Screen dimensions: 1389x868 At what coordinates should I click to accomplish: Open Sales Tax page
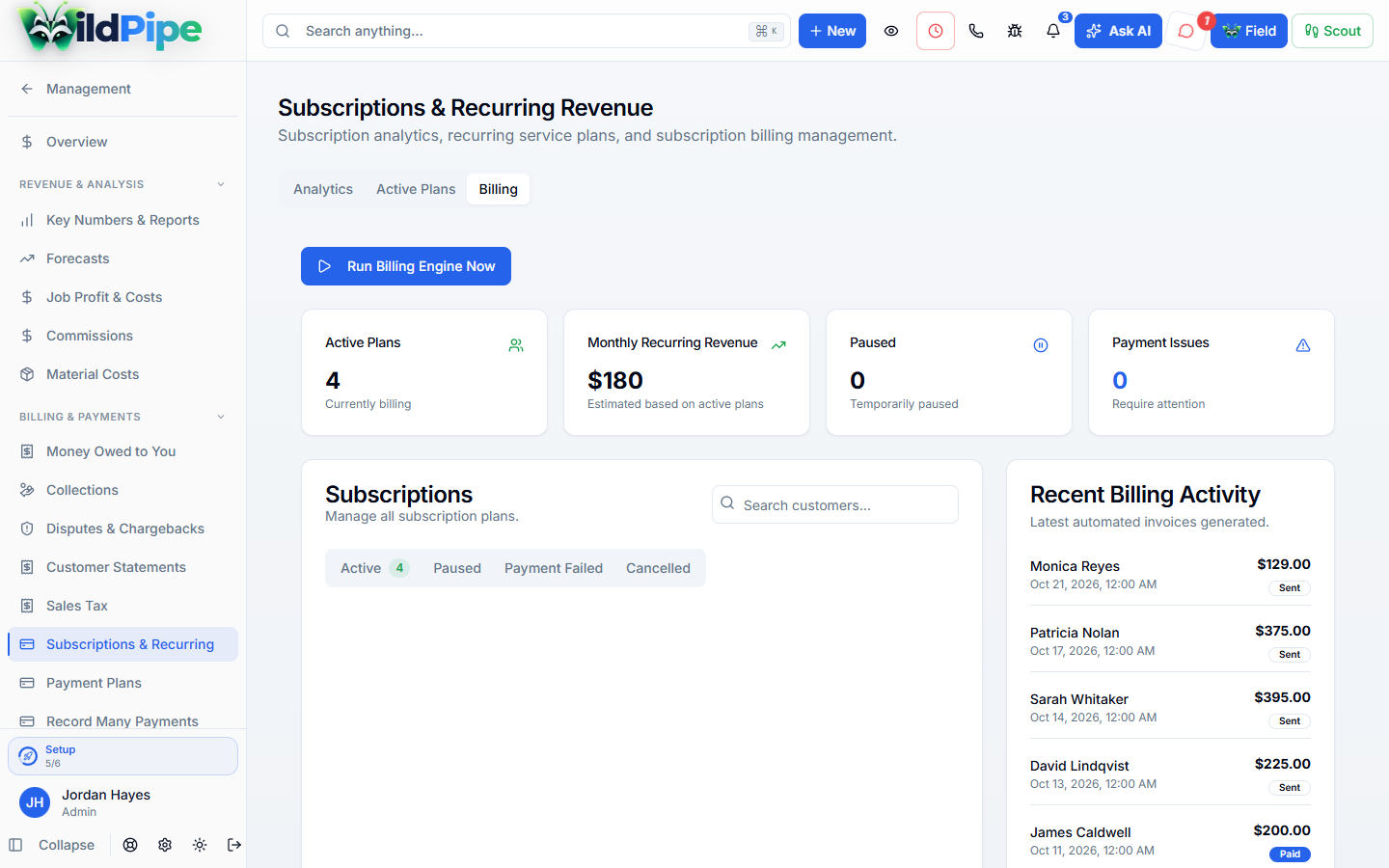[x=123, y=606]
